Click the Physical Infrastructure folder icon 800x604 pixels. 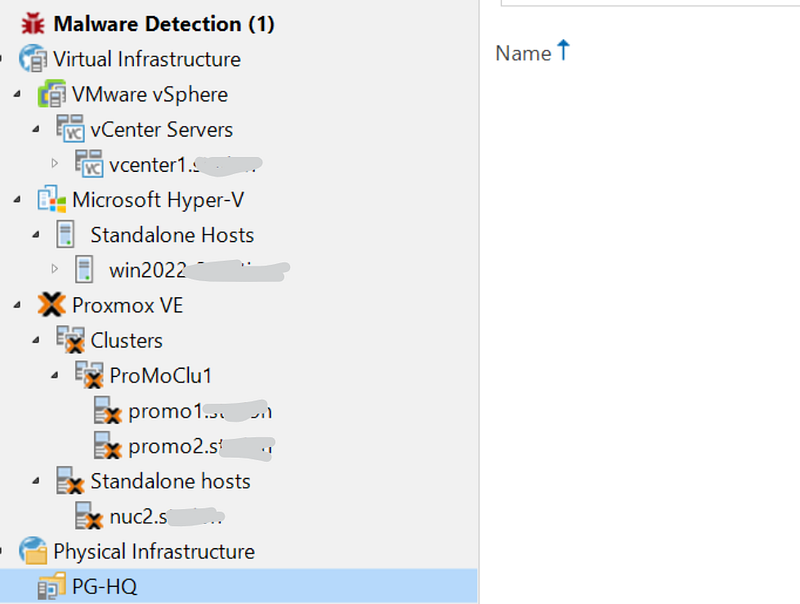point(32,551)
